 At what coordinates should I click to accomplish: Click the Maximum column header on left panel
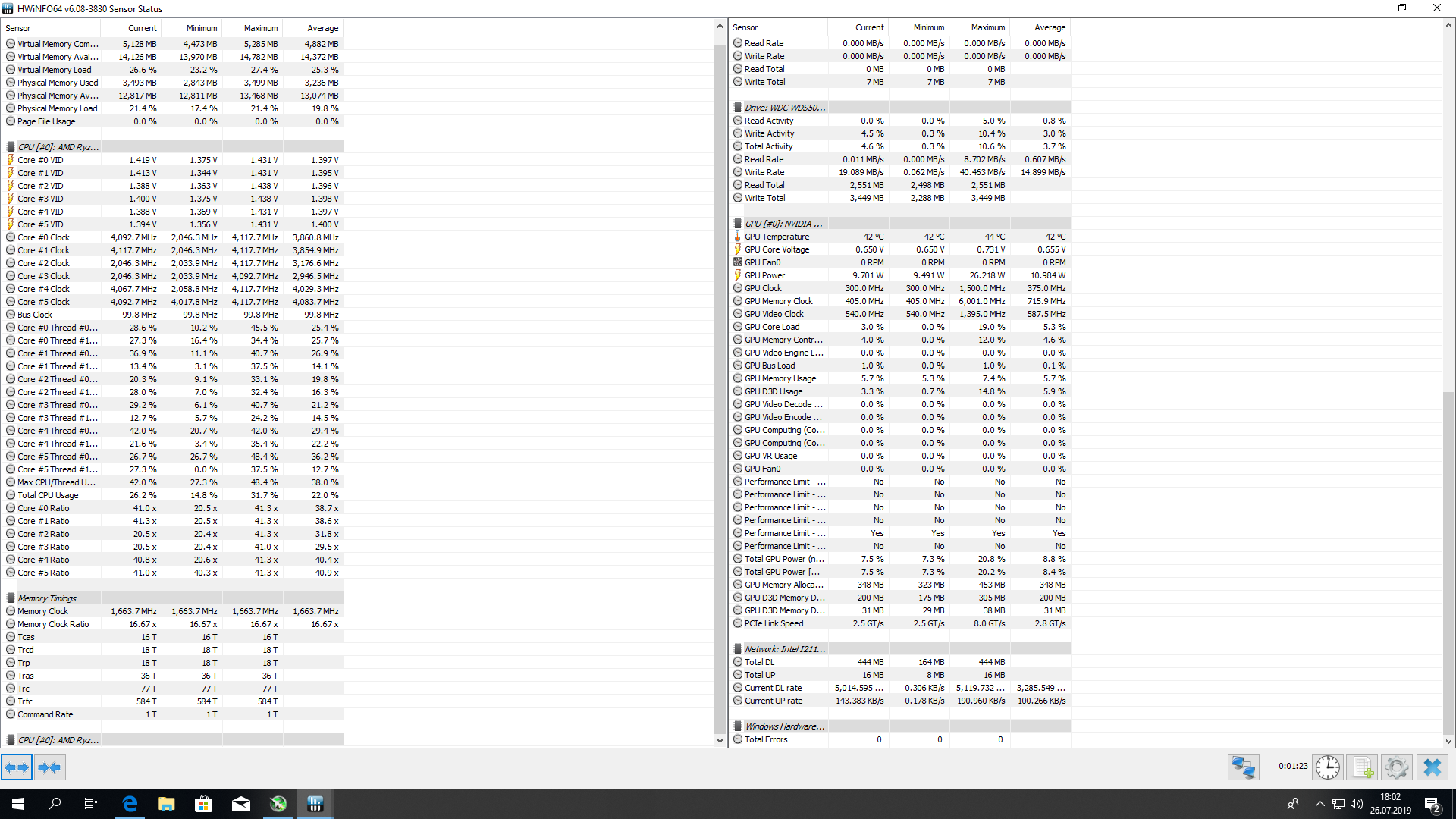[260, 28]
